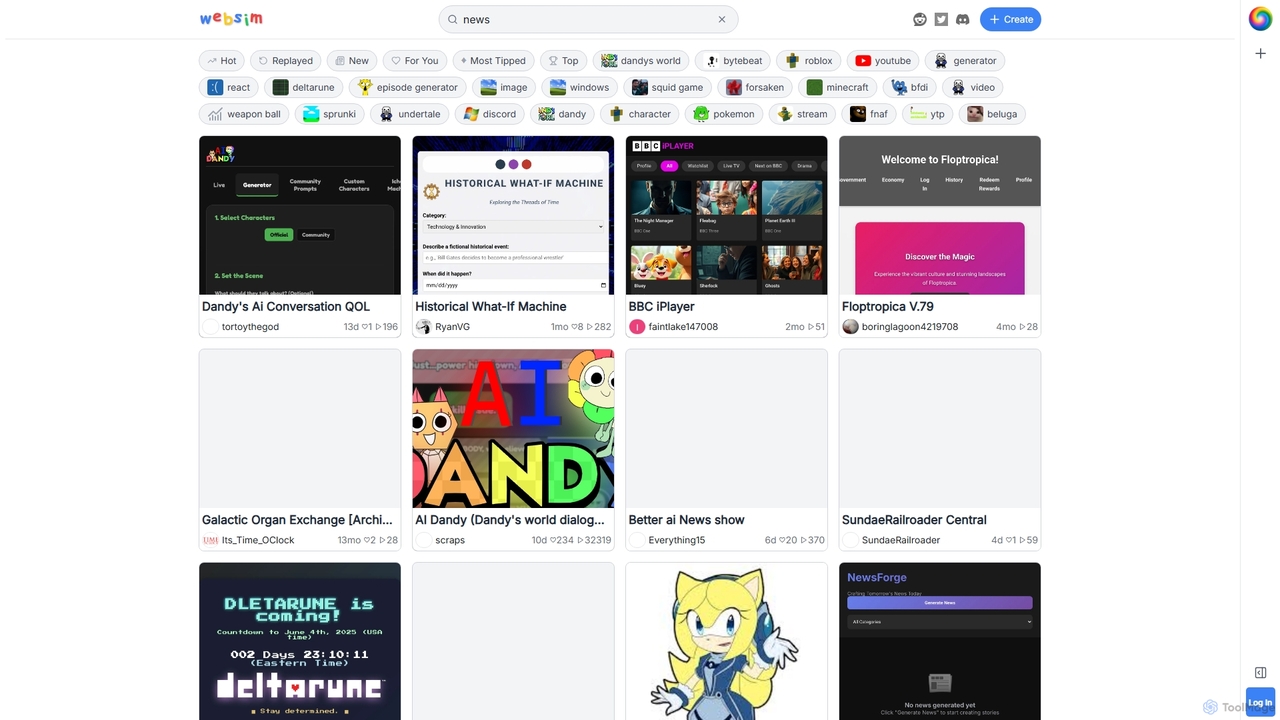Choose the weapon ball tag

coord(244,114)
